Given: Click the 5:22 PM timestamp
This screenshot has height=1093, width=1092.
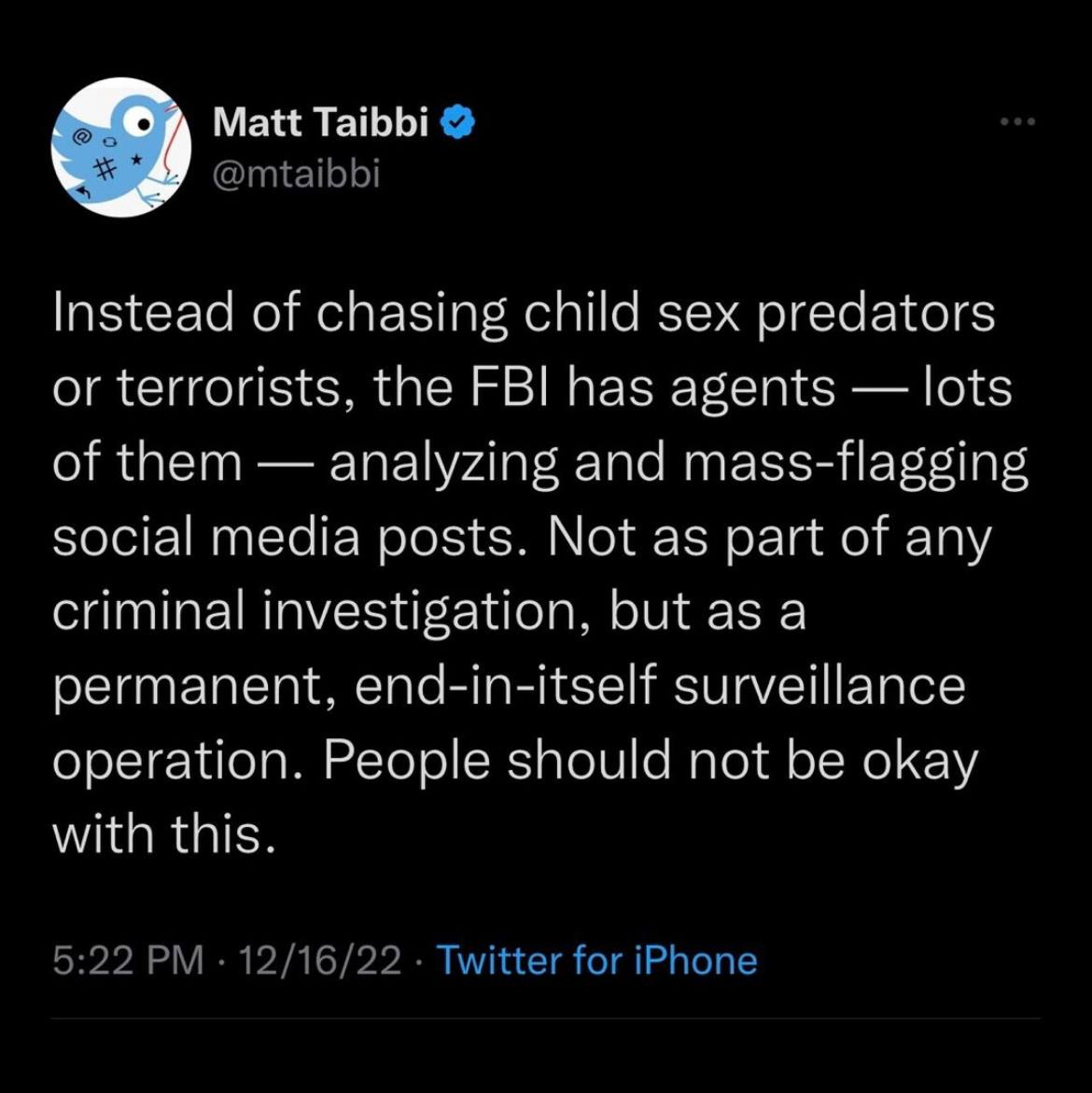Looking at the screenshot, I should [x=128, y=959].
